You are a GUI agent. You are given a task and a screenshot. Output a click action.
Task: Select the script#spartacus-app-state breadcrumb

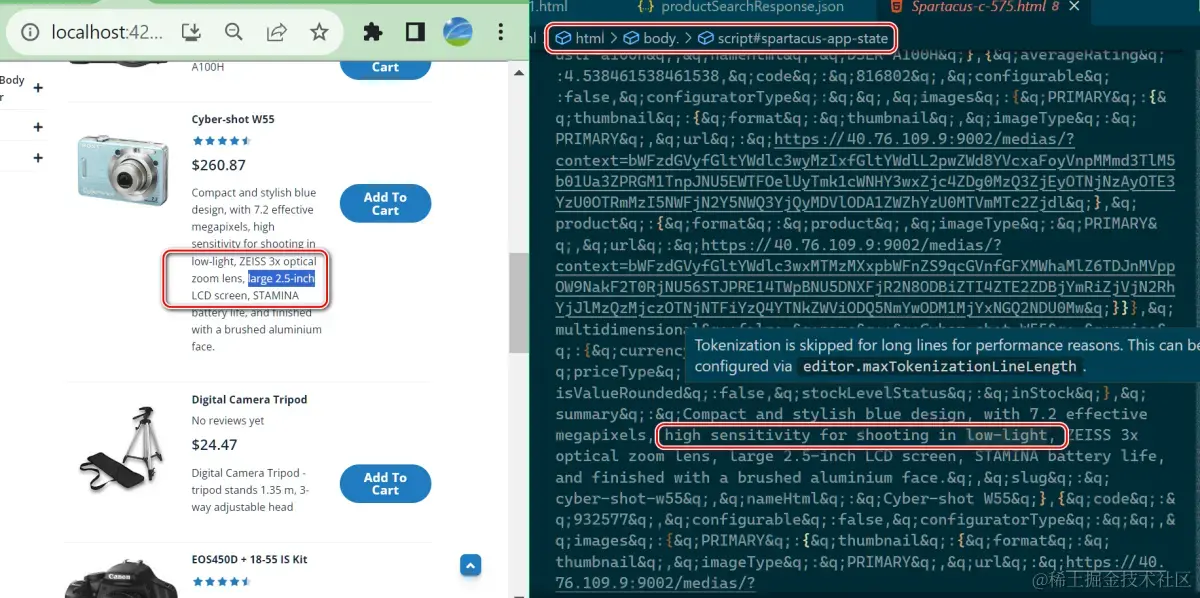tap(793, 38)
